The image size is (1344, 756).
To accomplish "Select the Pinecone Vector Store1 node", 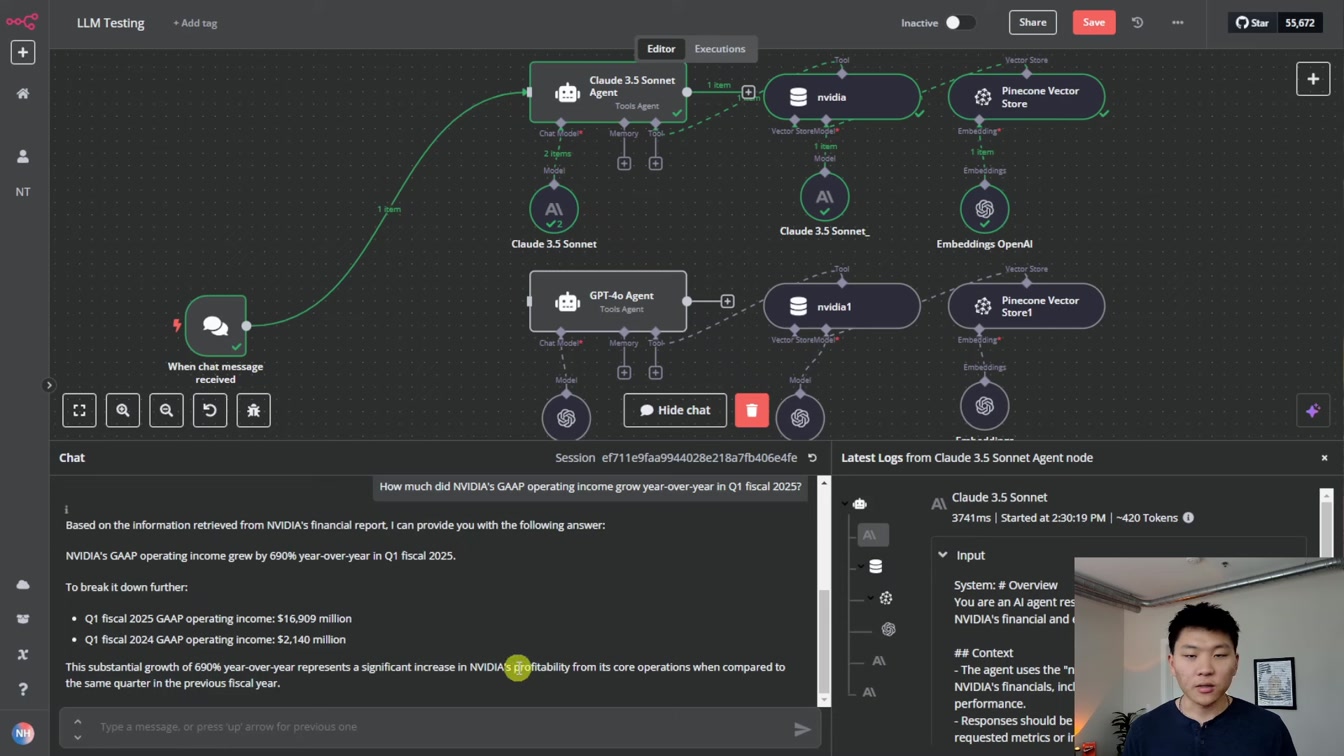I will pyautogui.click(x=1026, y=306).
